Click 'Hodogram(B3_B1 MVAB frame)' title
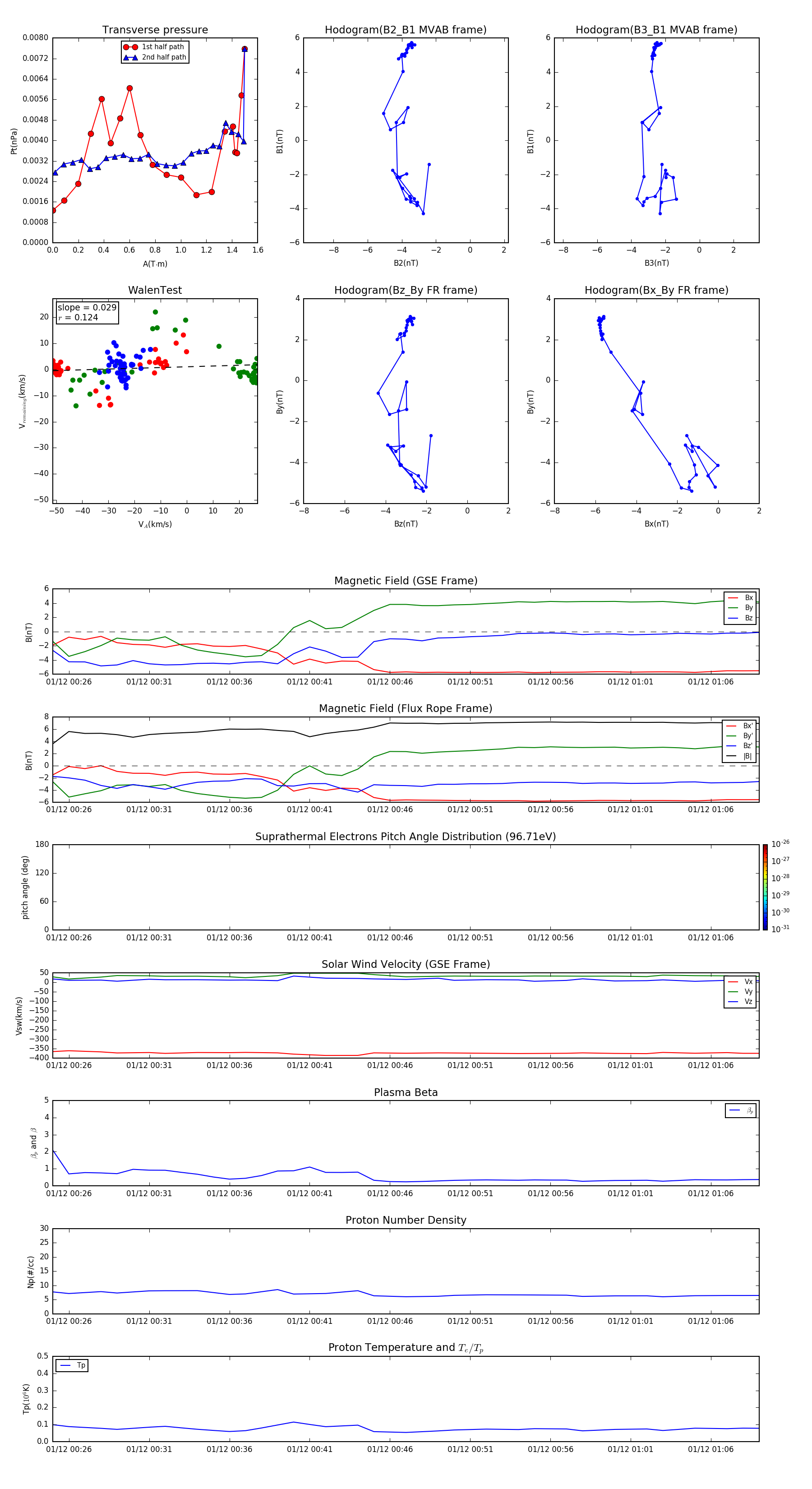Screen dimensions: 812x1489 [x=656, y=30]
